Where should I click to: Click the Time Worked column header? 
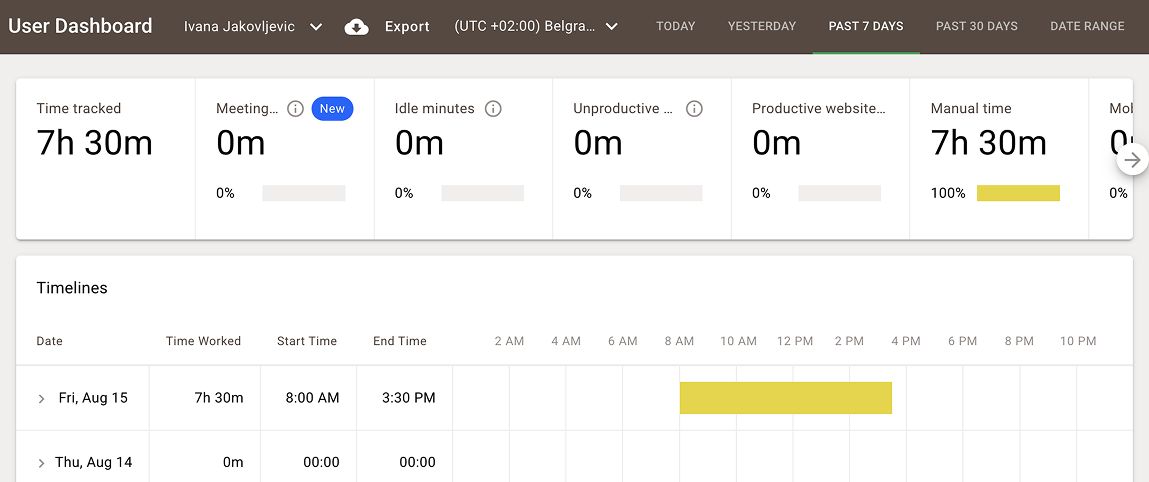tap(203, 341)
